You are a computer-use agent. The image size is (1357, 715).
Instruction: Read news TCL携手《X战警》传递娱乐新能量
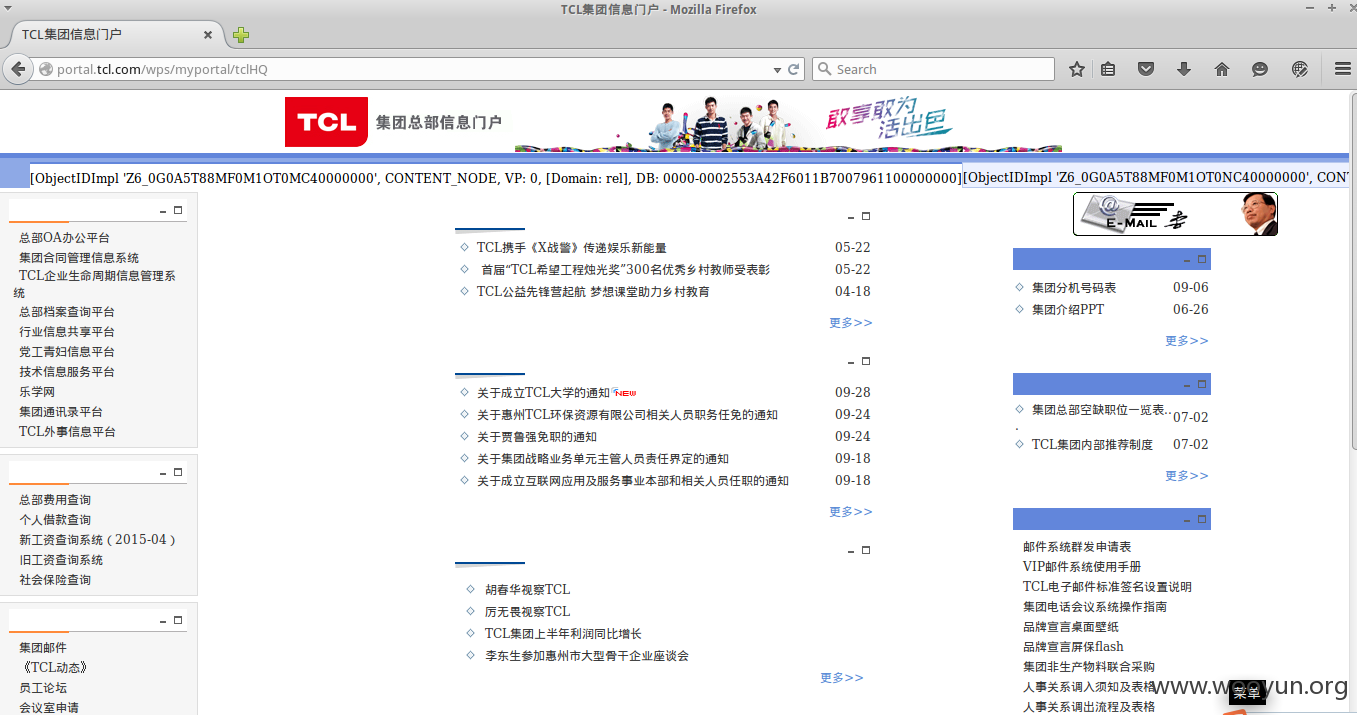coord(571,248)
